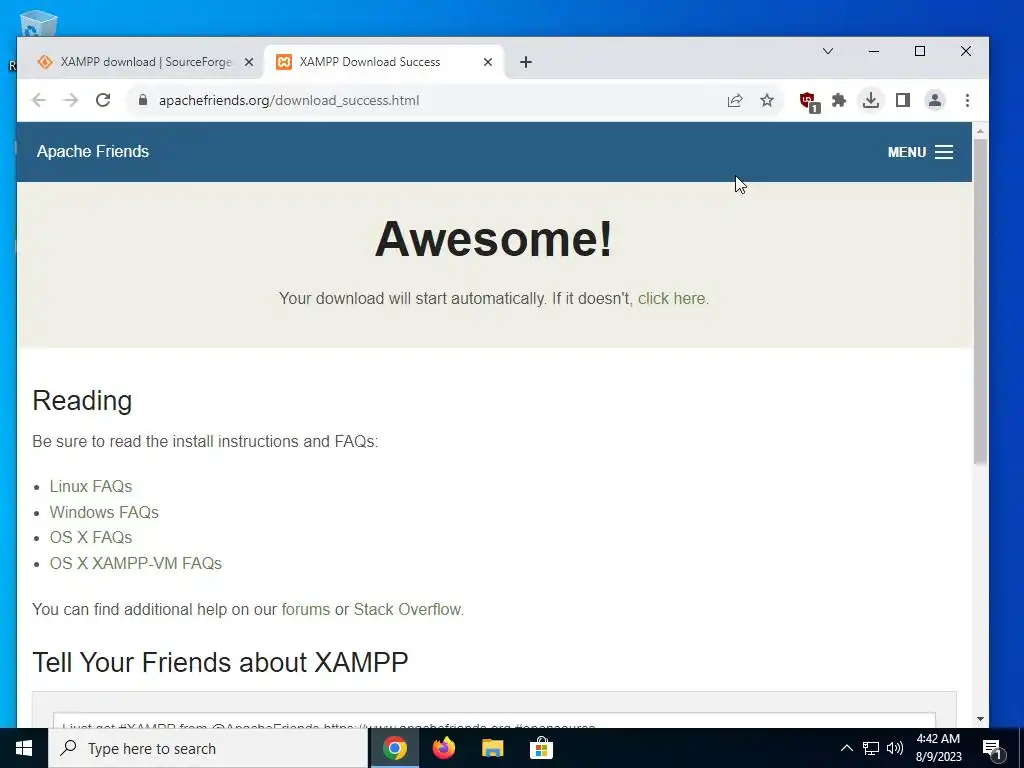Open the taskbar clock and date
The image size is (1024, 768).
pyautogui.click(x=938, y=748)
